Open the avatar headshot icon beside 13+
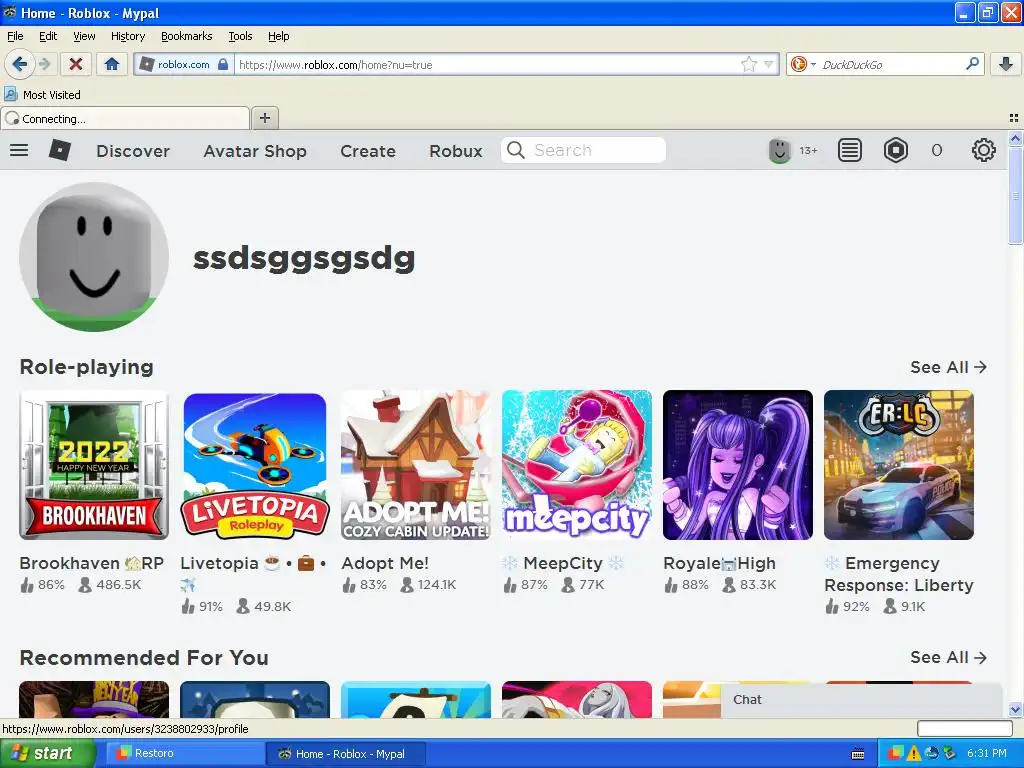This screenshot has height=768, width=1024. [779, 151]
